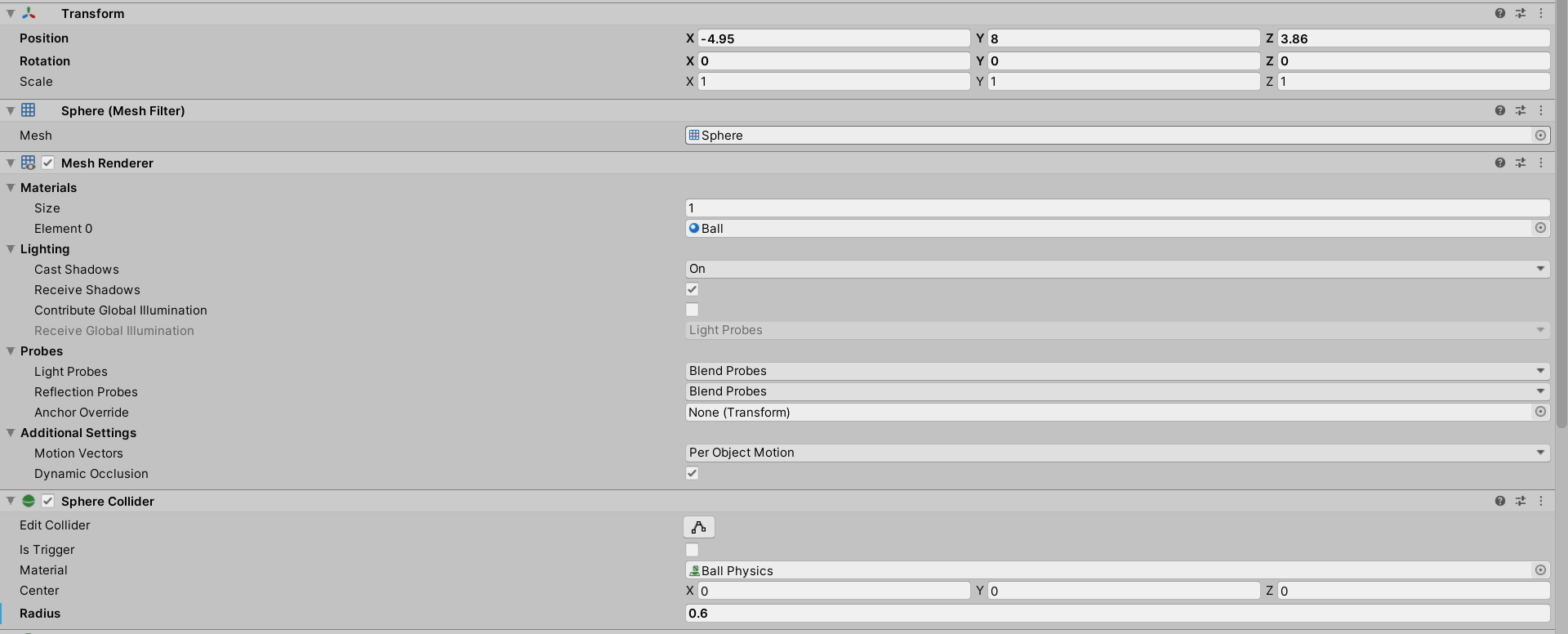The height and width of the screenshot is (634, 1568).
Task: Open Sphere Mesh Filter help reference
Action: coord(1500,110)
